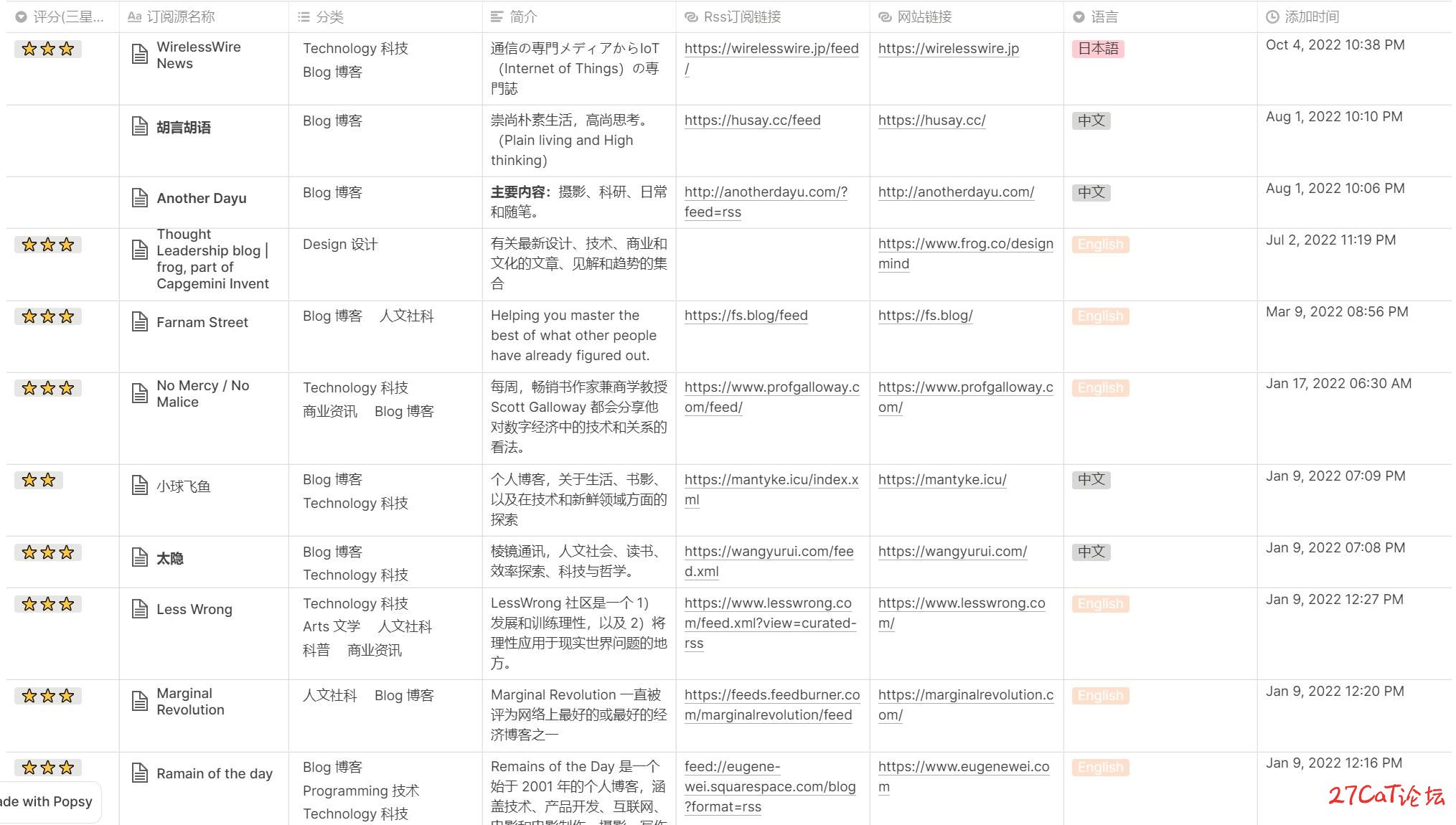
Task: Visit the https://wangyurui.com/ website link
Action: [x=952, y=551]
